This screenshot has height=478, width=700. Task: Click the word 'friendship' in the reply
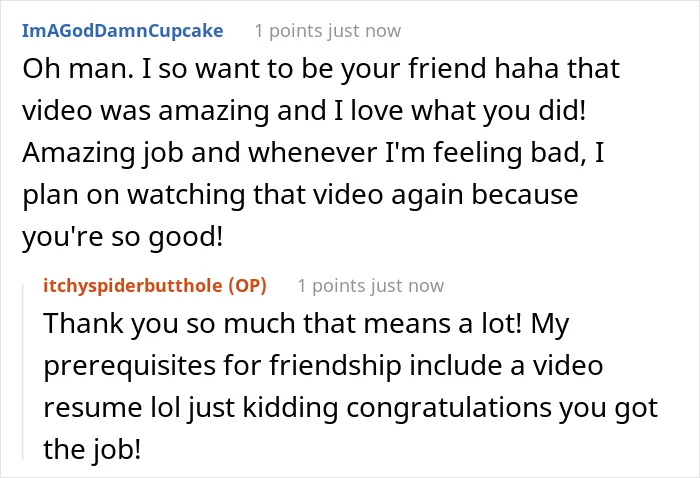pos(336,366)
